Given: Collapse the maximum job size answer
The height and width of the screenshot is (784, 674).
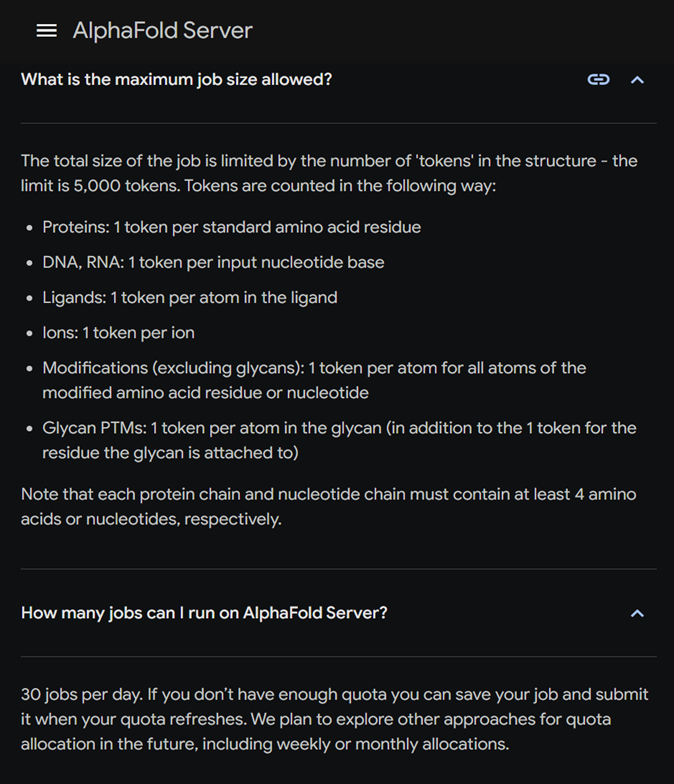Looking at the screenshot, I should click(637, 79).
